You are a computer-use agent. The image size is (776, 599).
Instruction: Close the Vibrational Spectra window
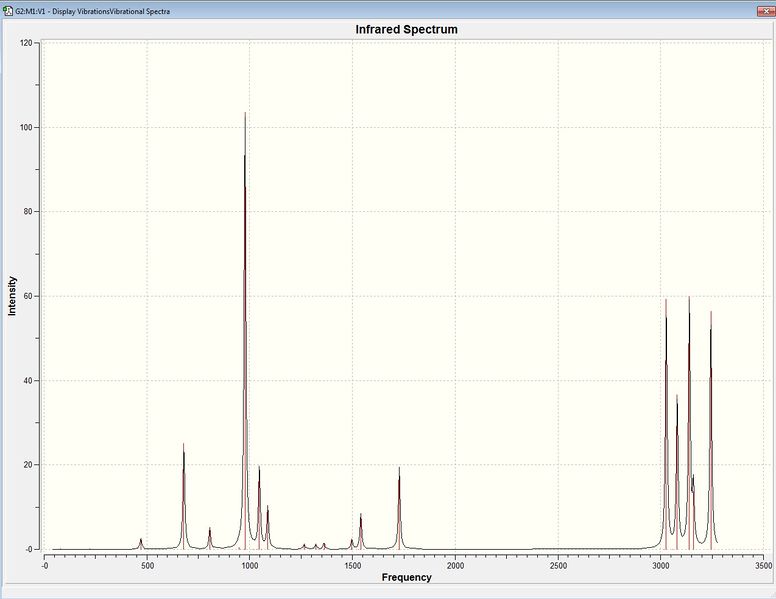click(x=766, y=11)
